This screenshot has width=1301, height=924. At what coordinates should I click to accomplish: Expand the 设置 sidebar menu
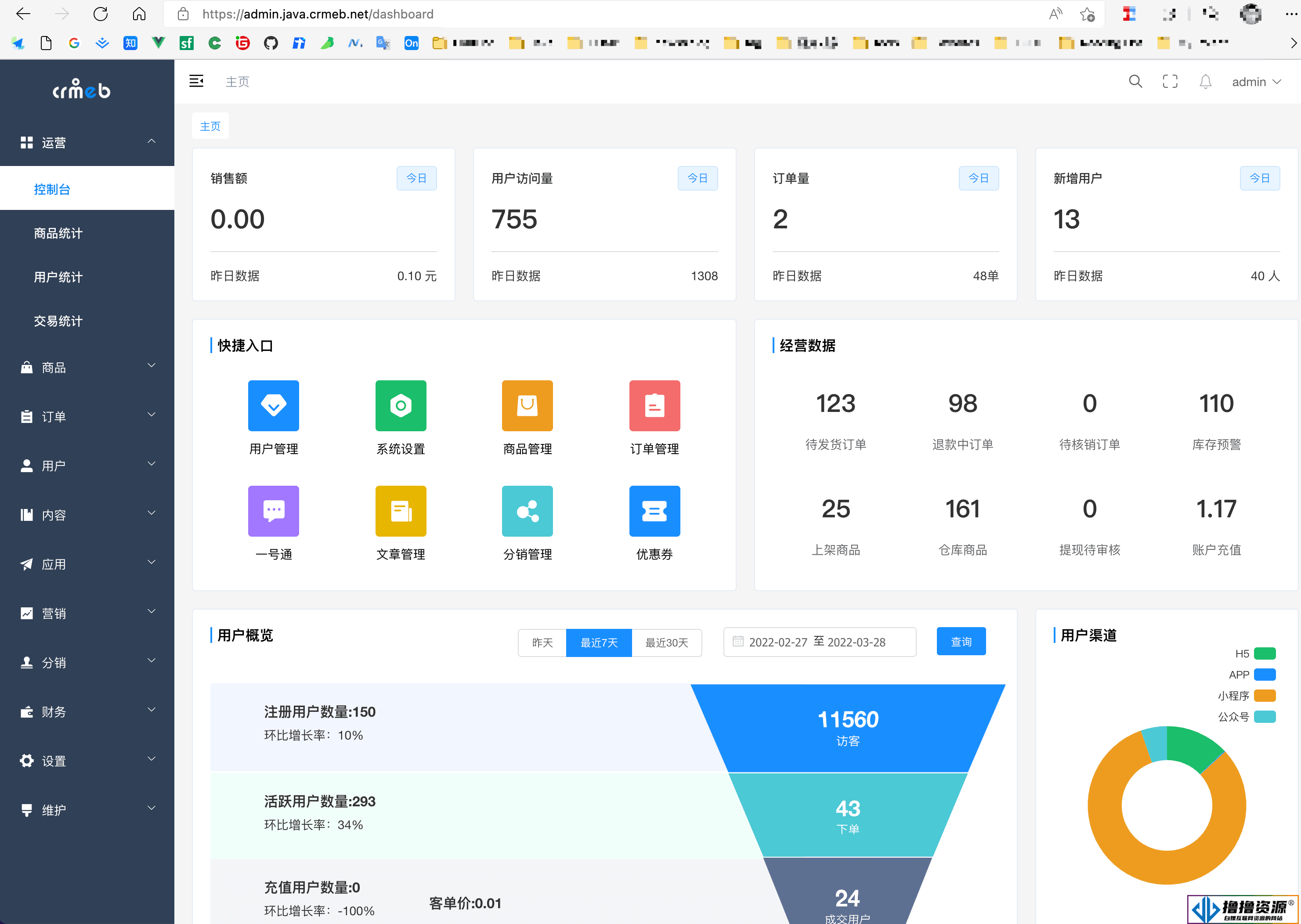87,761
